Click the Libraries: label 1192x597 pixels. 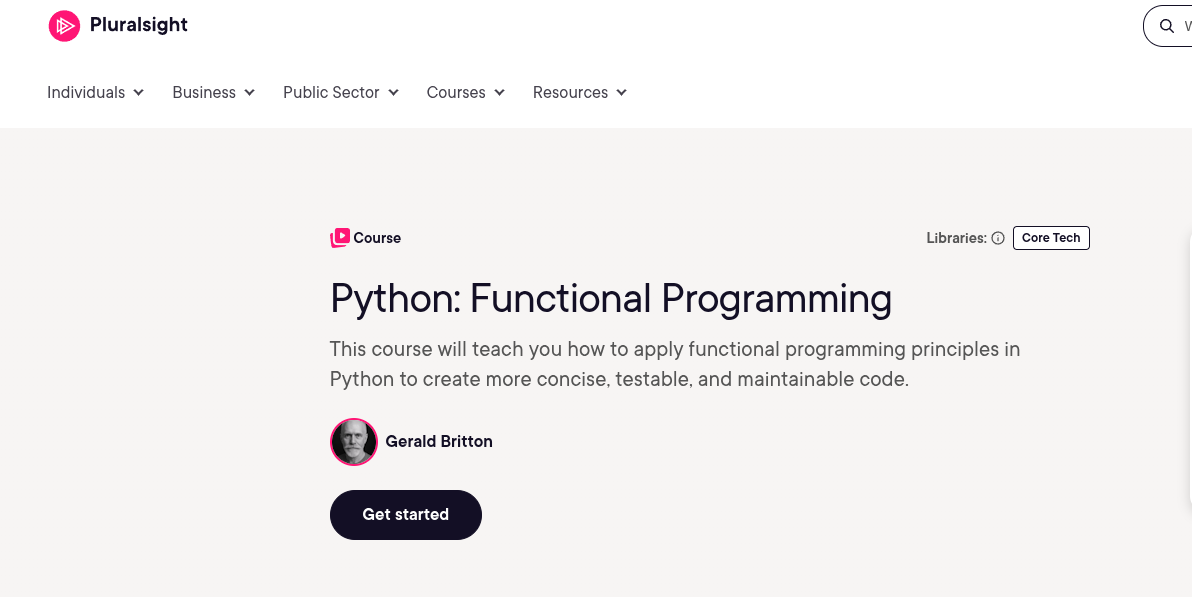[956, 238]
